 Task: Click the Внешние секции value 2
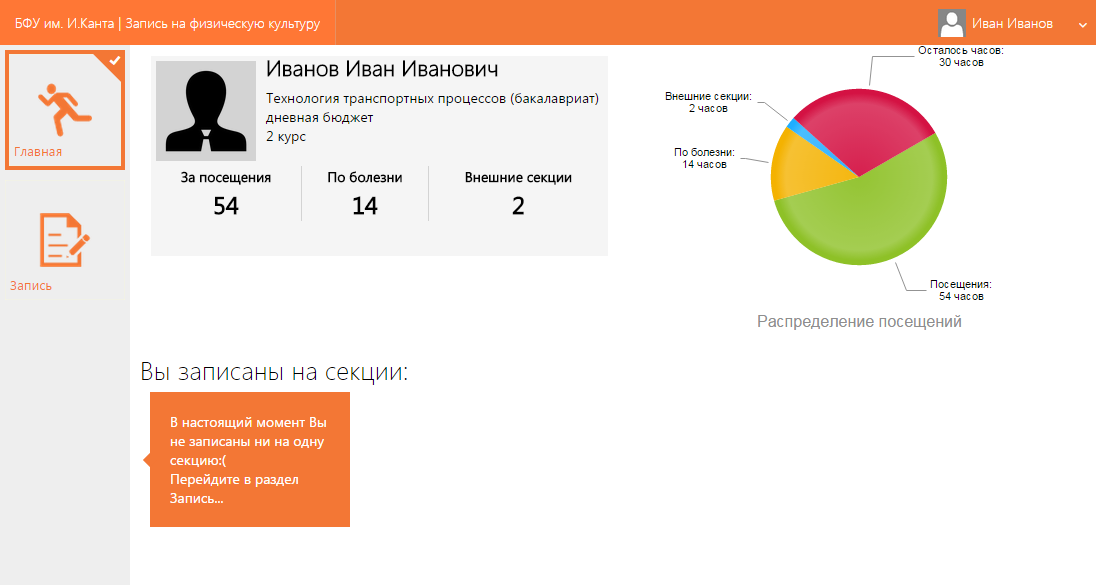pos(518,206)
